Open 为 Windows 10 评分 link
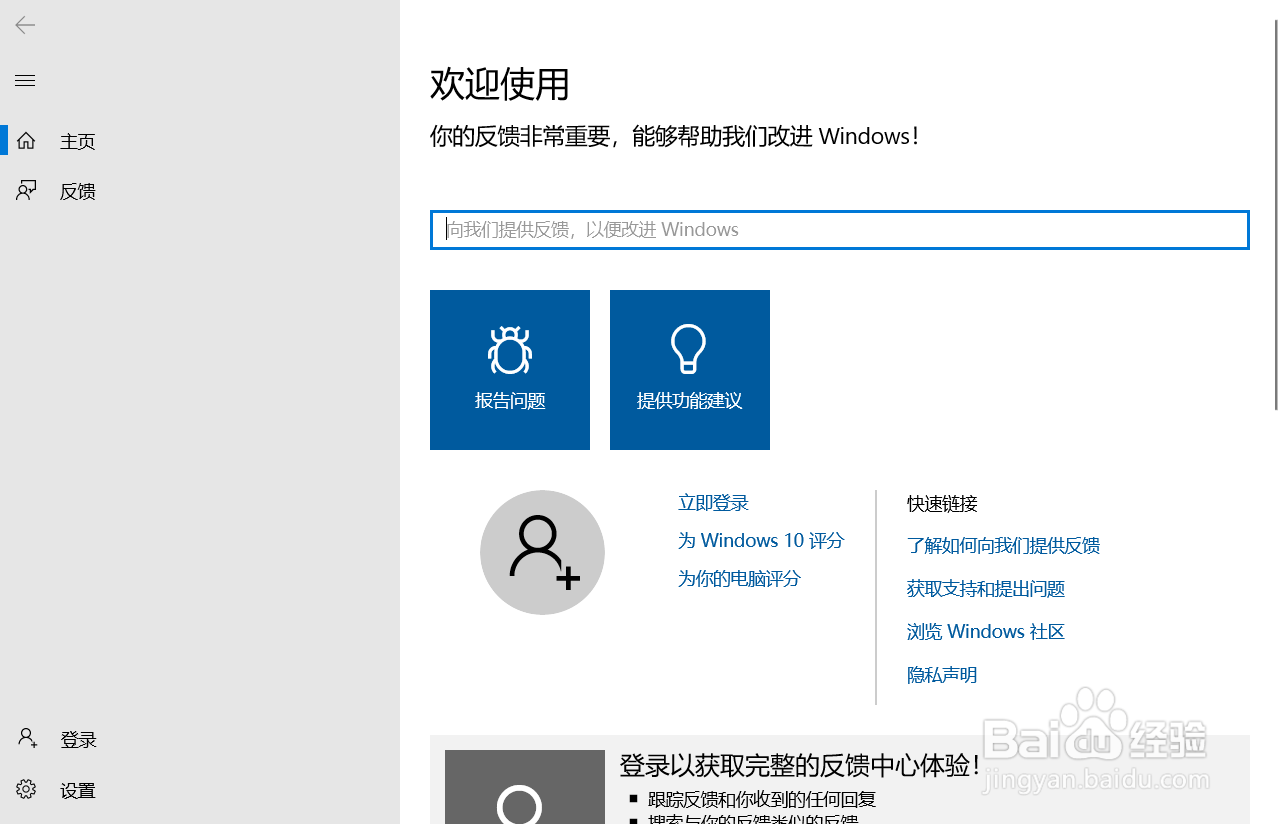This screenshot has width=1280, height=824. [761, 541]
